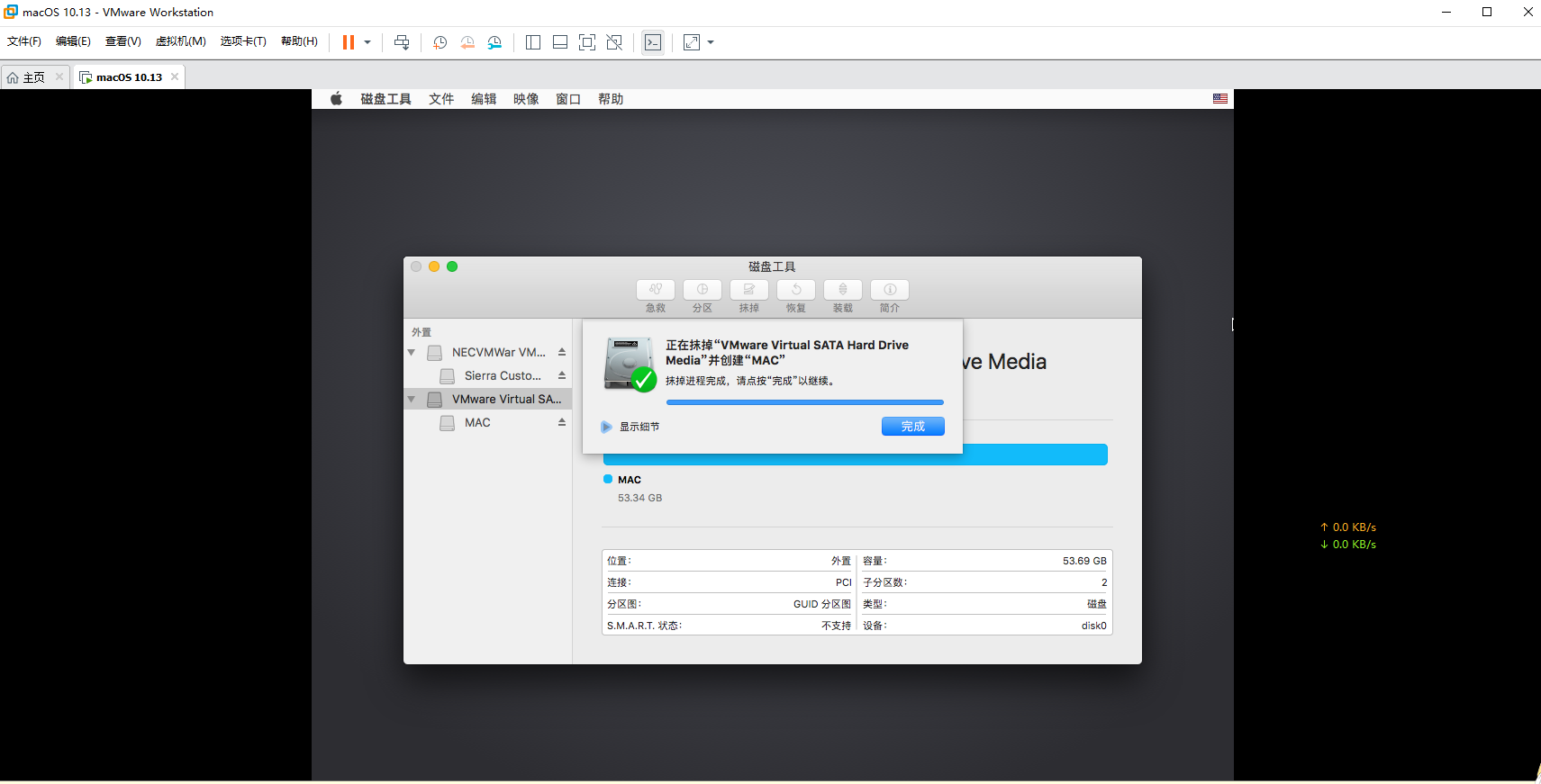
Task: Click the disk0 device value
Action: [x=1094, y=626]
